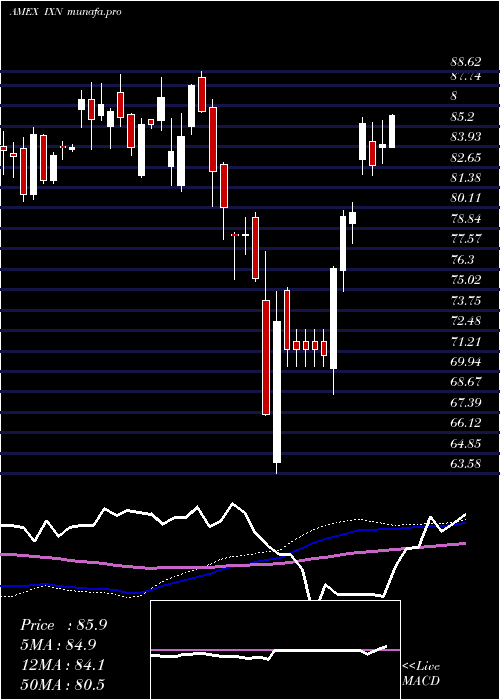The image size is (500, 700).
Task: Click the 64.85 price axis label
Action: pos(466,444)
